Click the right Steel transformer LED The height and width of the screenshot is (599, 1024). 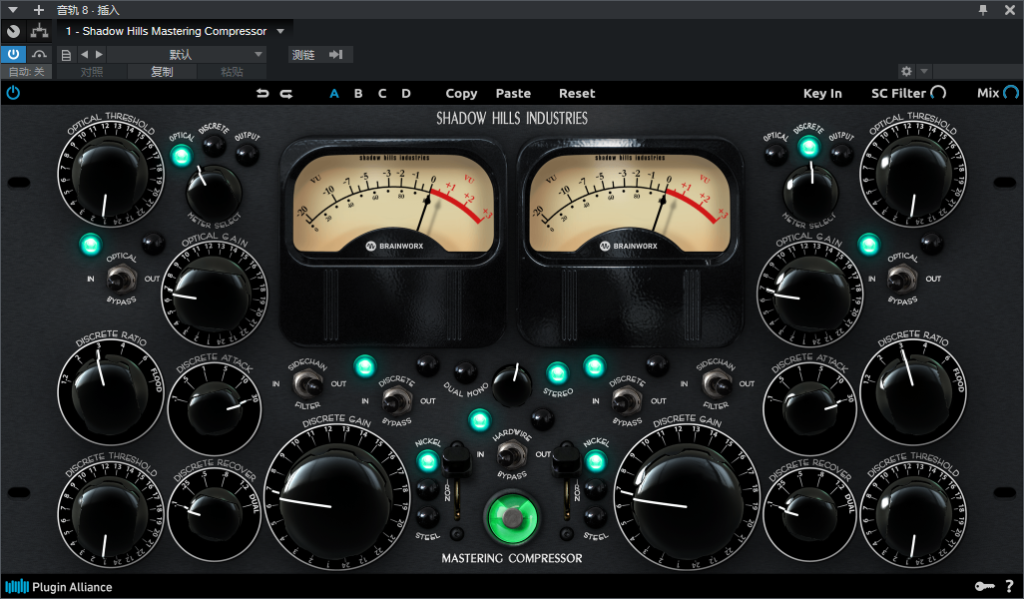click(595, 517)
